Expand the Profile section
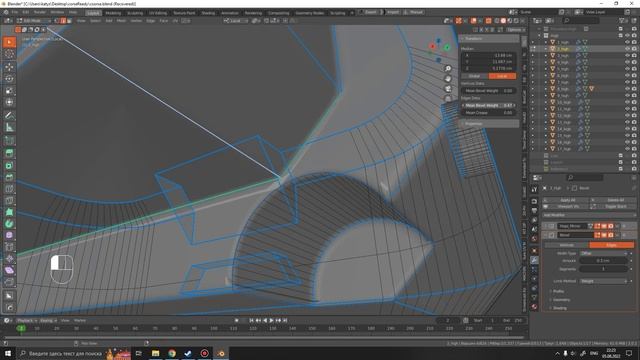The height and width of the screenshot is (360, 640). pos(558,291)
